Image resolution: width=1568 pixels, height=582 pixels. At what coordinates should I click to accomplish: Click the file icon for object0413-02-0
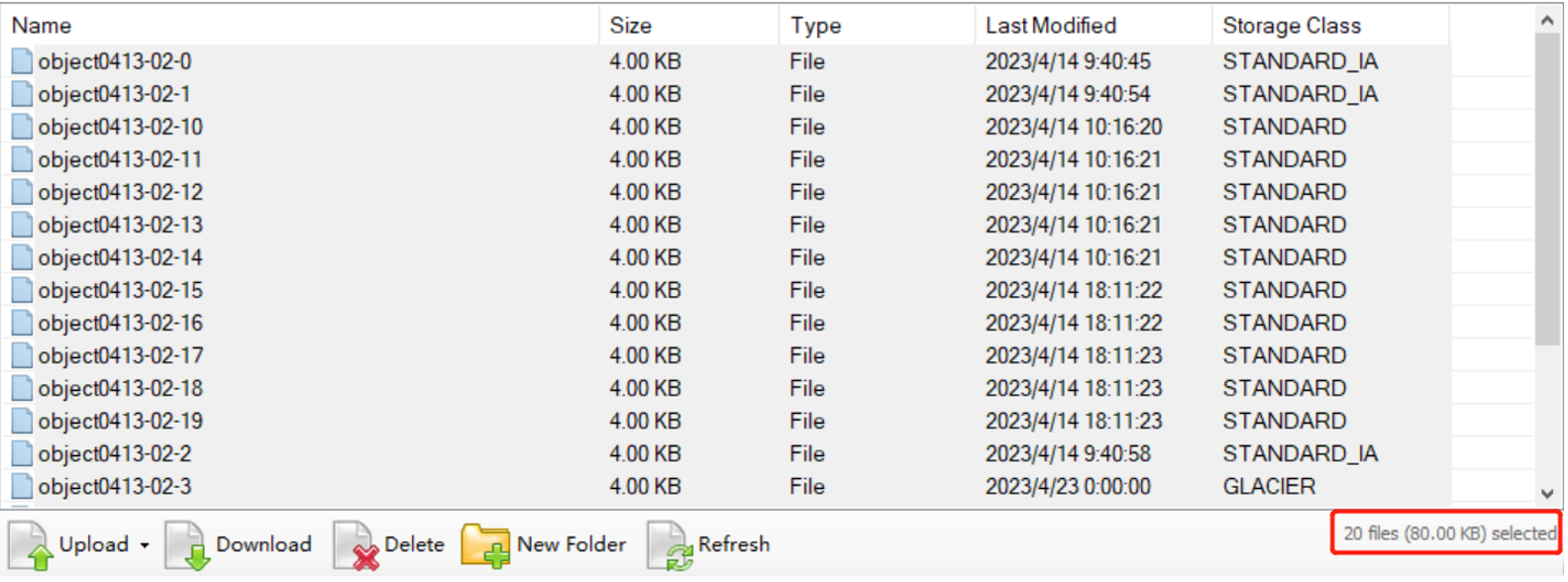tap(22, 61)
